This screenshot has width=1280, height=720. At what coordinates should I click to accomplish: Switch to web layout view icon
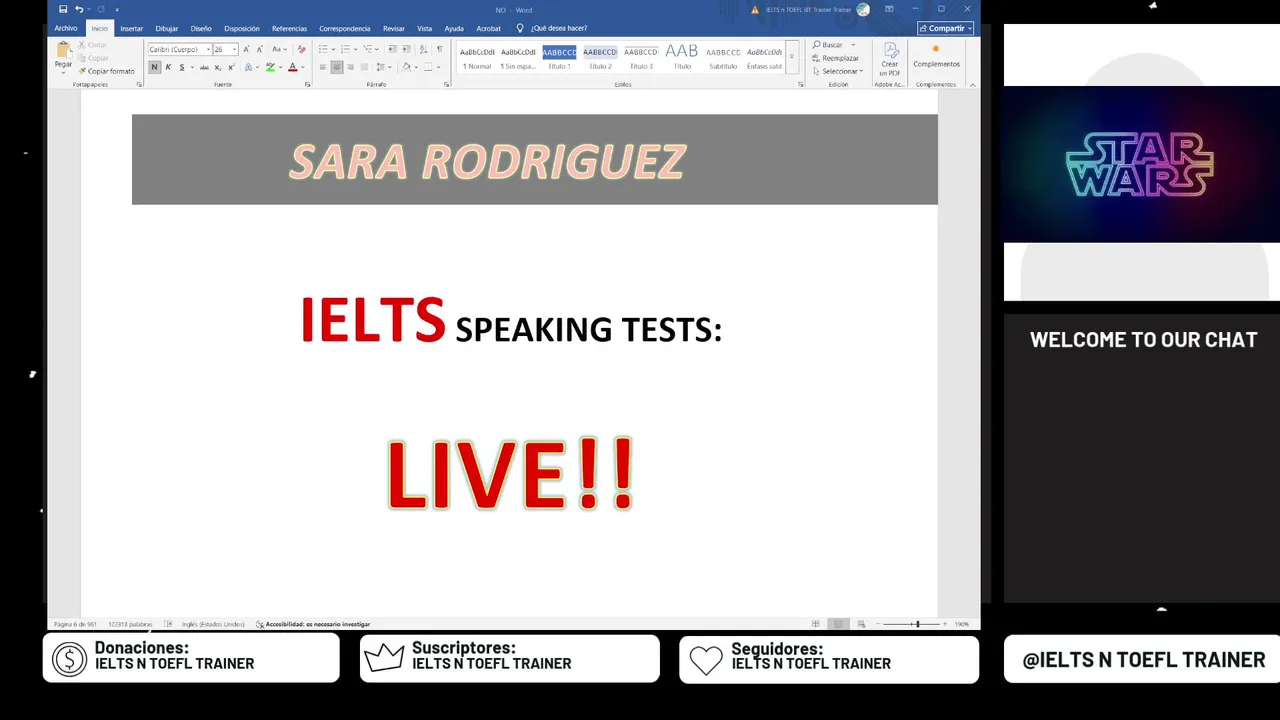click(x=861, y=624)
